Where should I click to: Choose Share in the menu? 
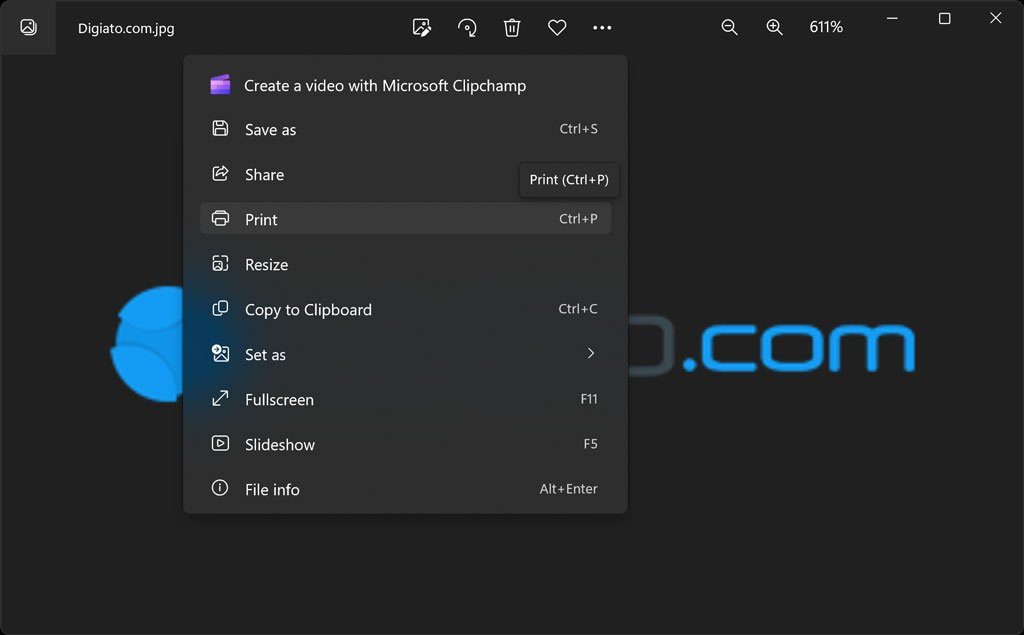pos(405,174)
